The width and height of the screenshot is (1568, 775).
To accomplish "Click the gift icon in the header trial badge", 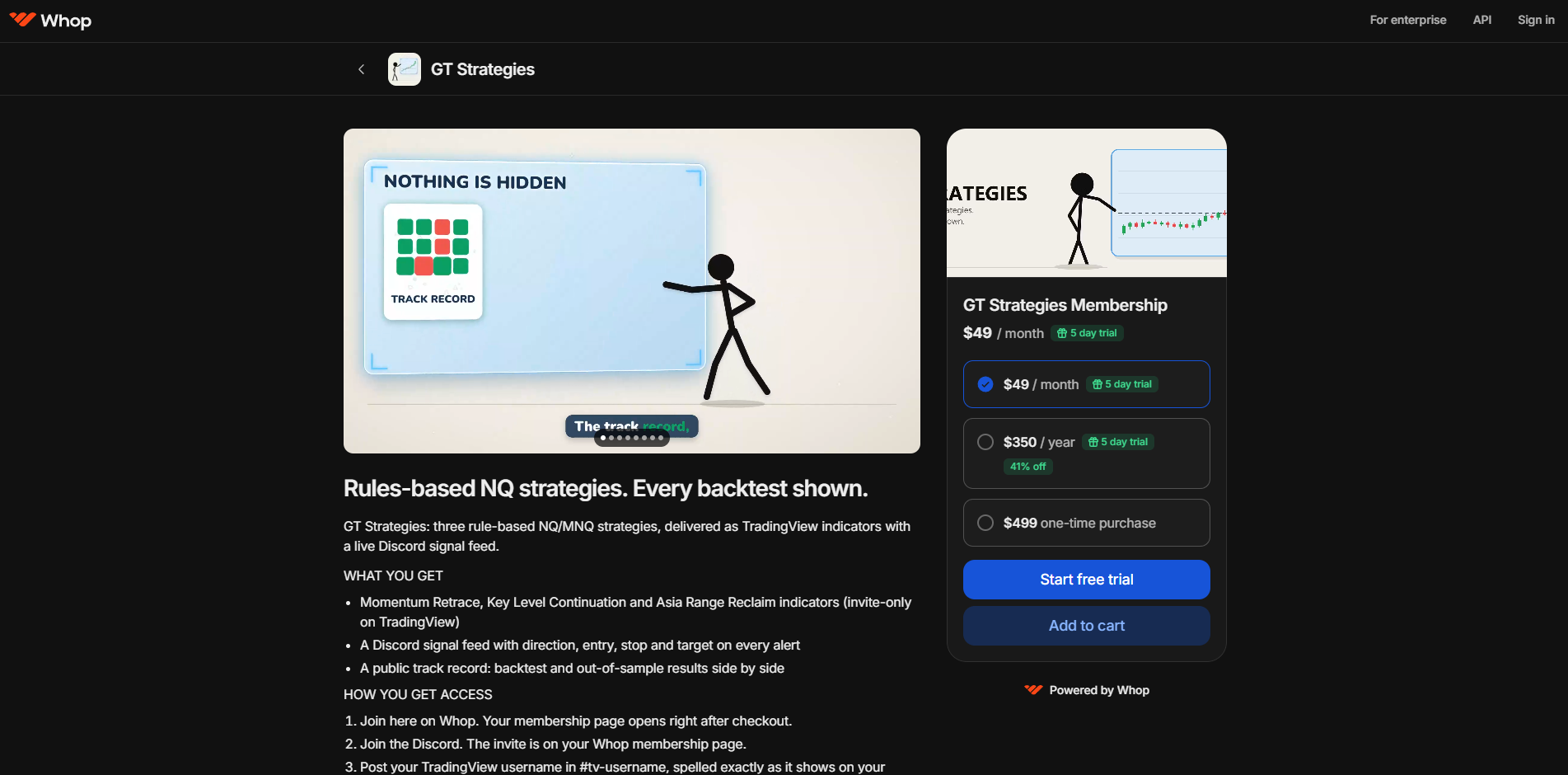I will [1062, 333].
